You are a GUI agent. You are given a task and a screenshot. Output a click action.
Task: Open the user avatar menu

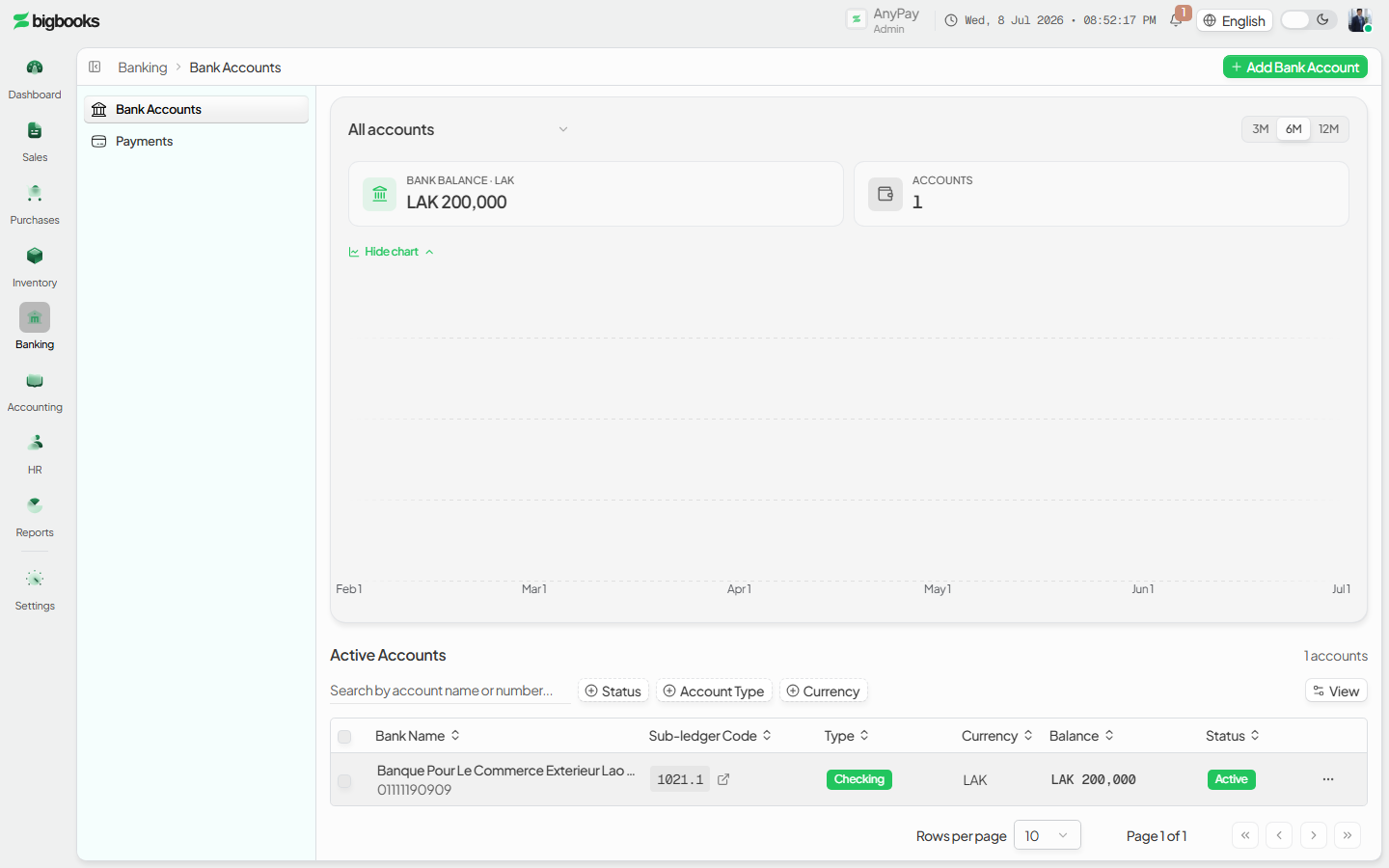click(x=1359, y=20)
